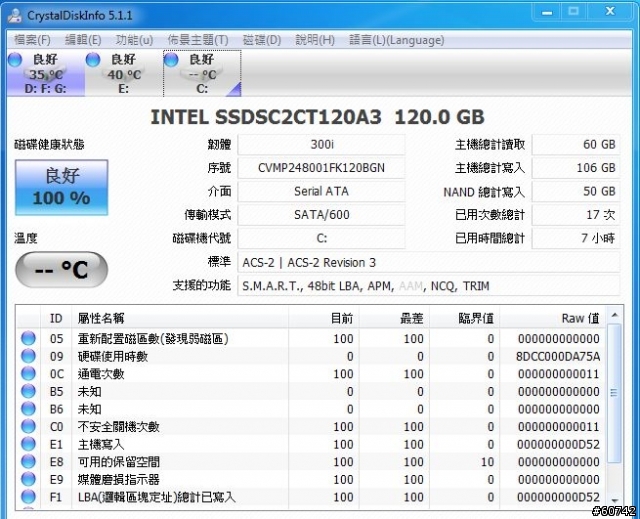This screenshot has width=640, height=519.
Task: Click the ID column header
Action: pyautogui.click(x=56, y=318)
